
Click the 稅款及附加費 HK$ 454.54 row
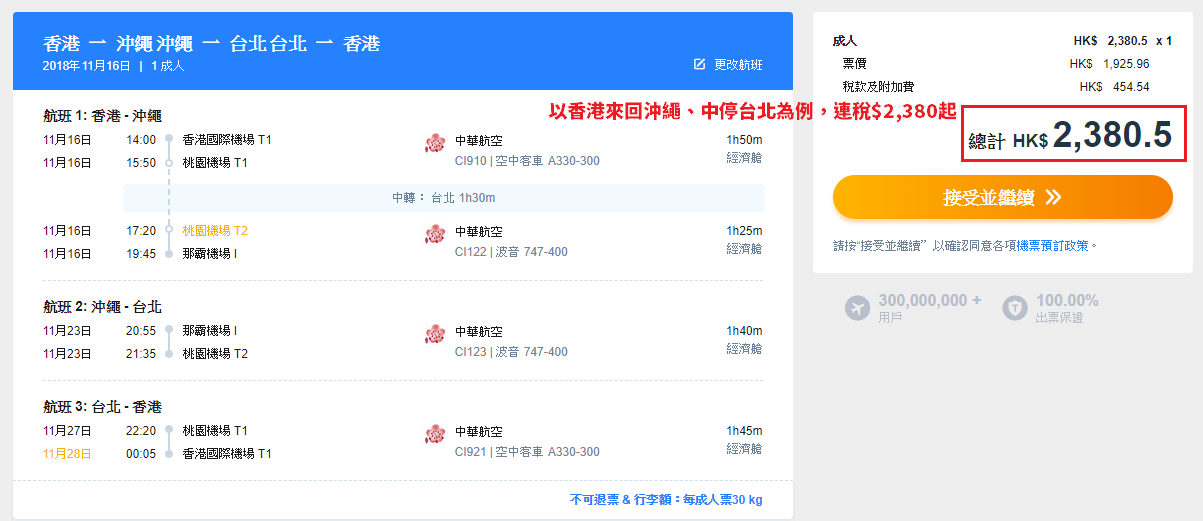(x=996, y=87)
